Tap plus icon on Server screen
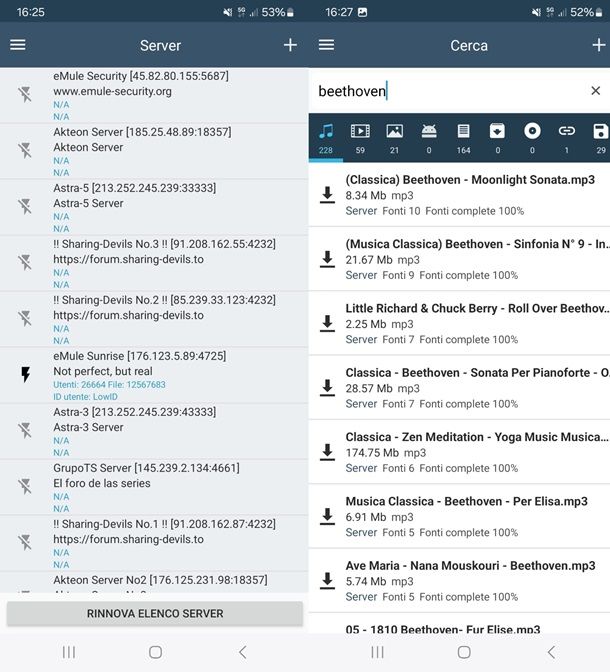 (290, 45)
